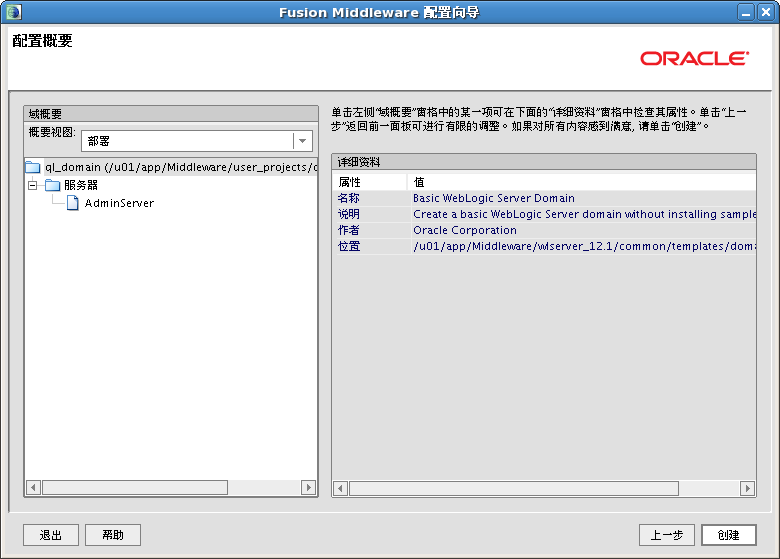Click right arrow of domain tree scrollbar

tap(308, 487)
